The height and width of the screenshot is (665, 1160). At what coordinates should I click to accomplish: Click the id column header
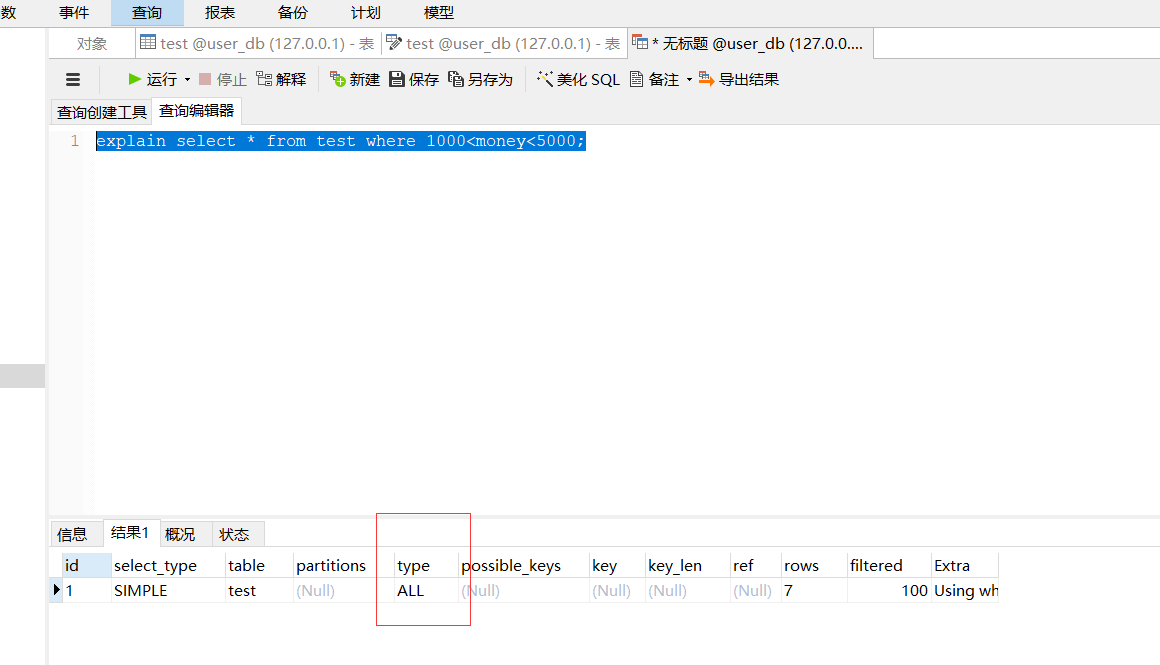(87, 565)
